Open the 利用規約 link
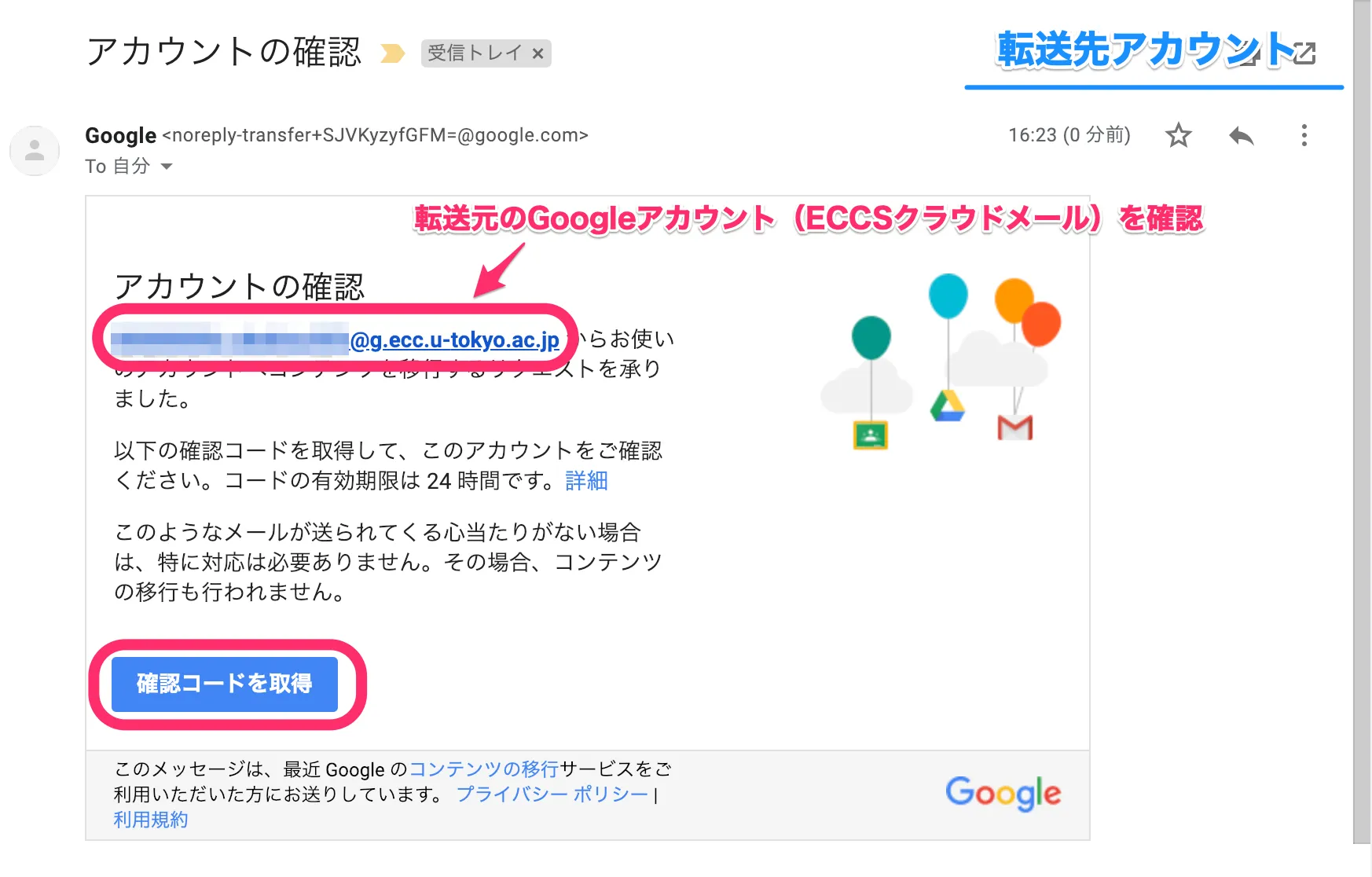 (151, 820)
